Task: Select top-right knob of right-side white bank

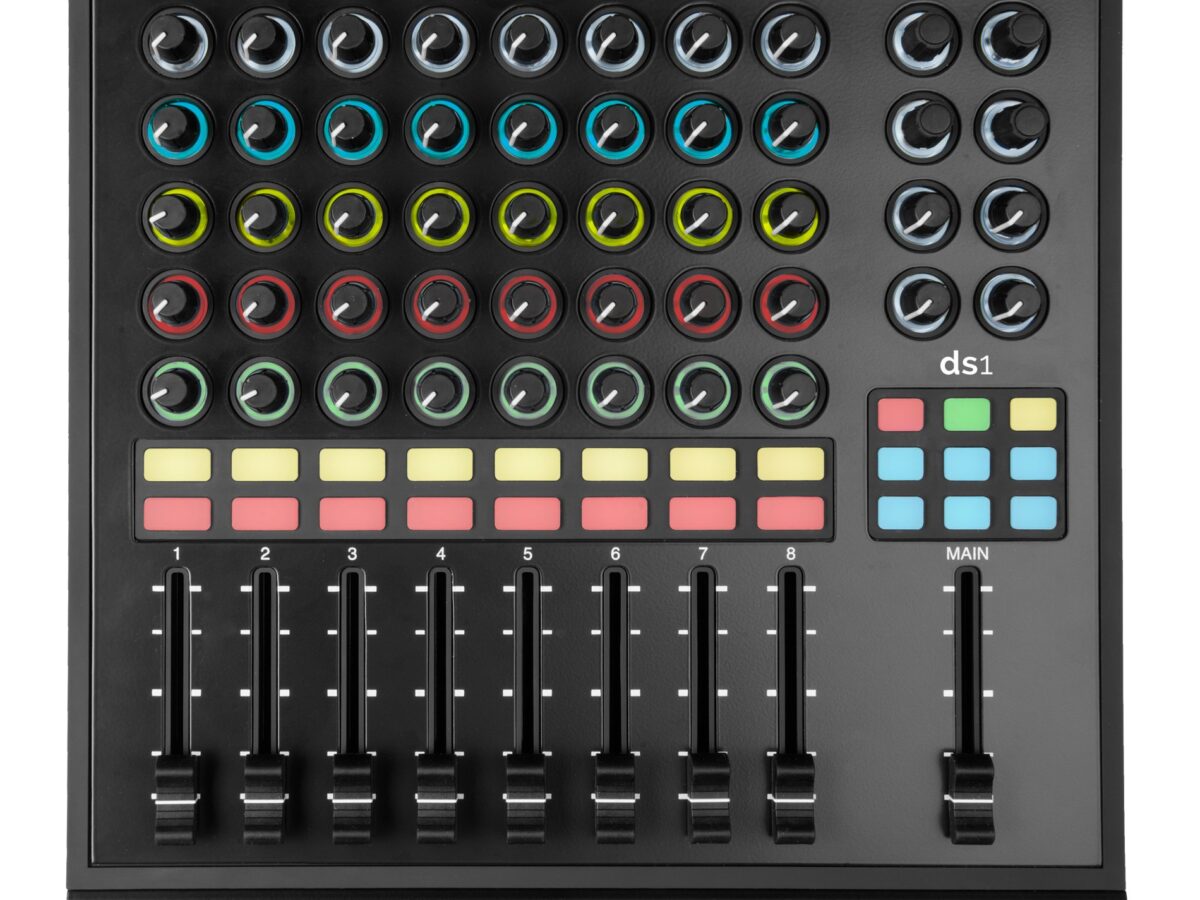Action: pyautogui.click(x=1012, y=39)
